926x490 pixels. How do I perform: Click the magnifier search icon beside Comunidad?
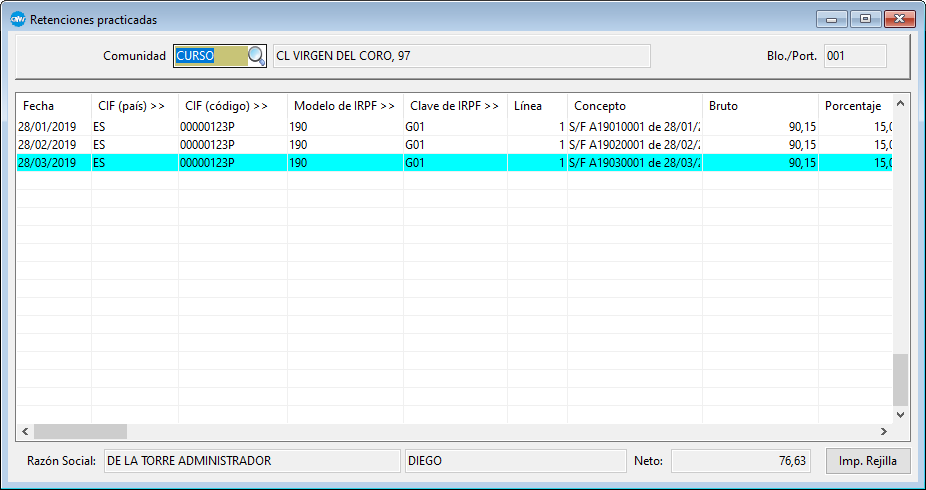257,56
